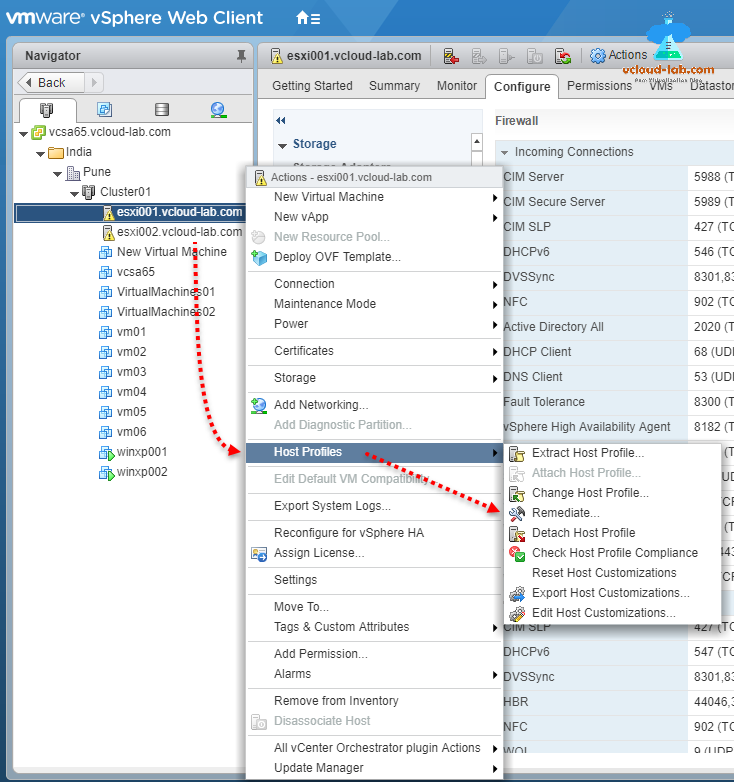
Task: Collapse the vcsa65.vcloud-lab.com tree node
Action: (23, 134)
